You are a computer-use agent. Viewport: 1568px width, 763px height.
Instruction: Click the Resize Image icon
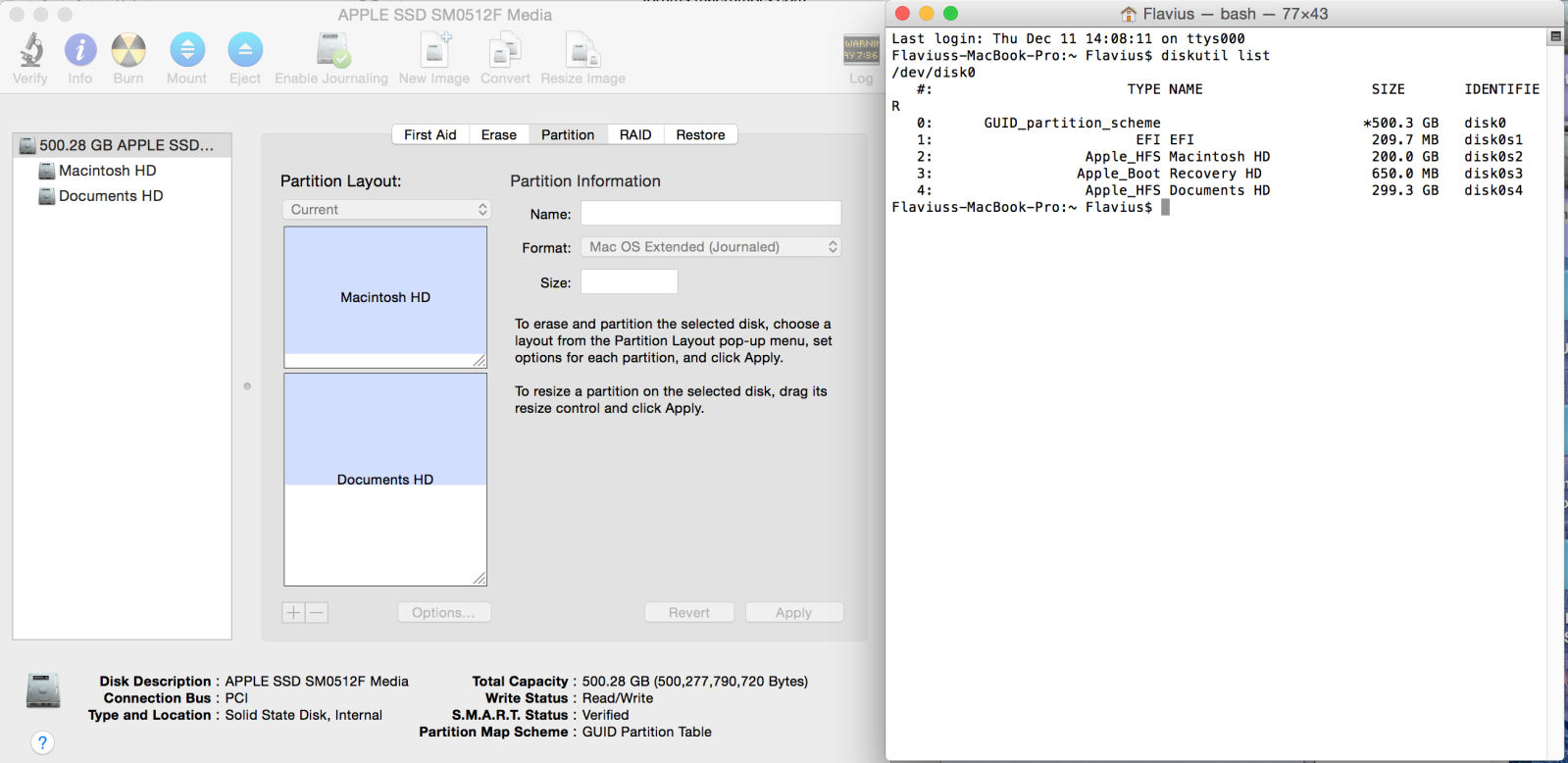tap(582, 50)
